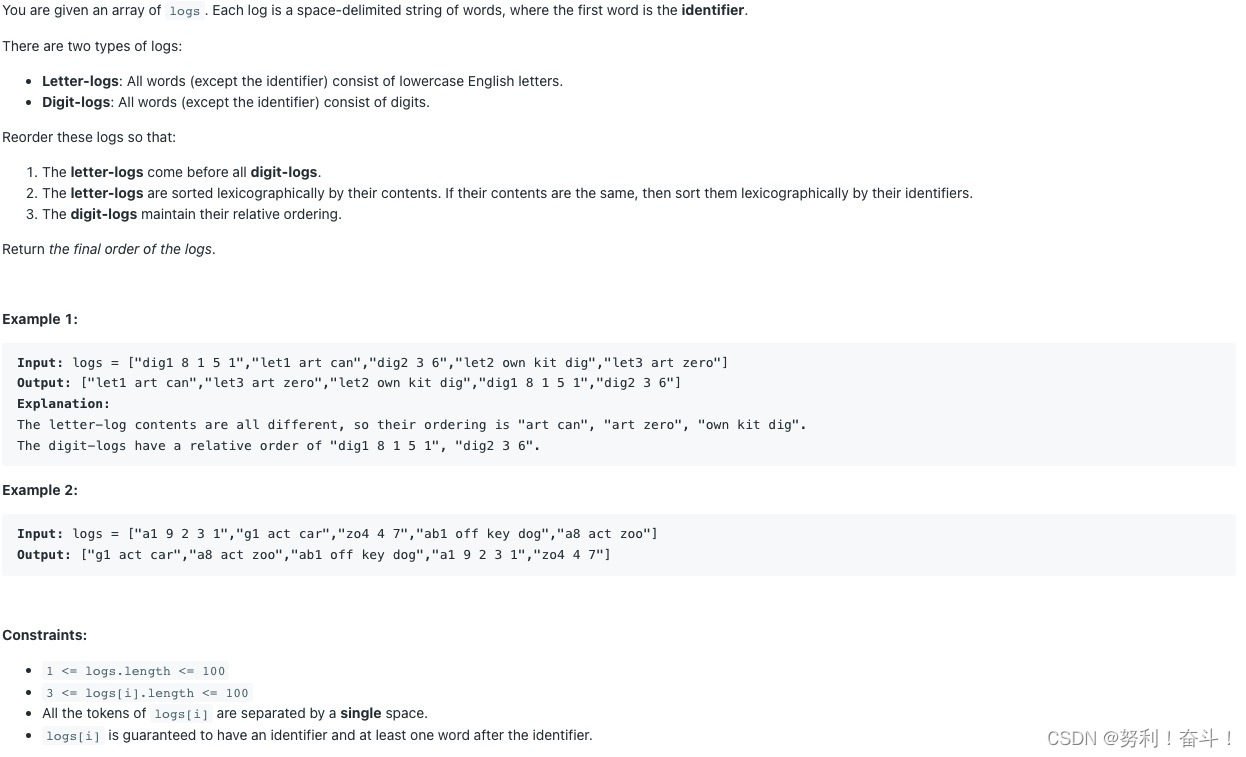Viewport: 1246px width, 757px height.
Task: Click rule three about digit-logs relative ordering
Action: click(x=192, y=214)
